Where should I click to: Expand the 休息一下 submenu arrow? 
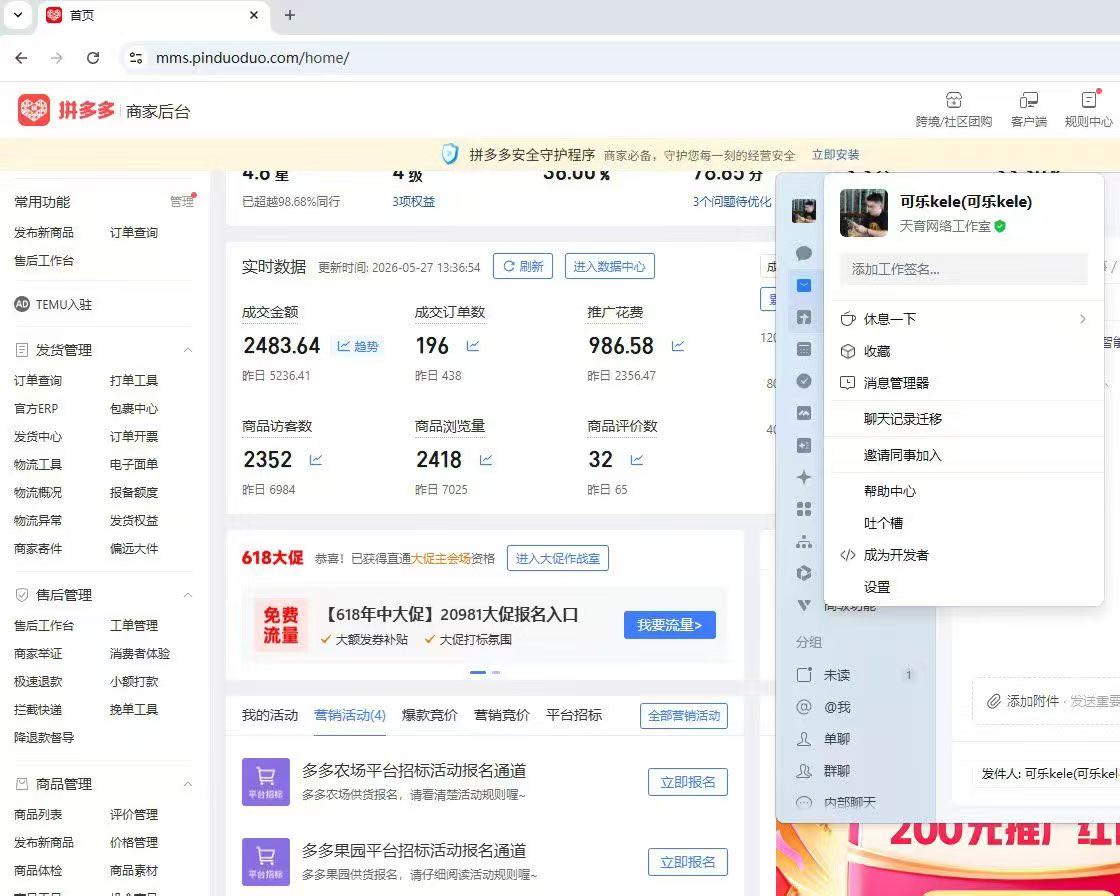(1083, 319)
